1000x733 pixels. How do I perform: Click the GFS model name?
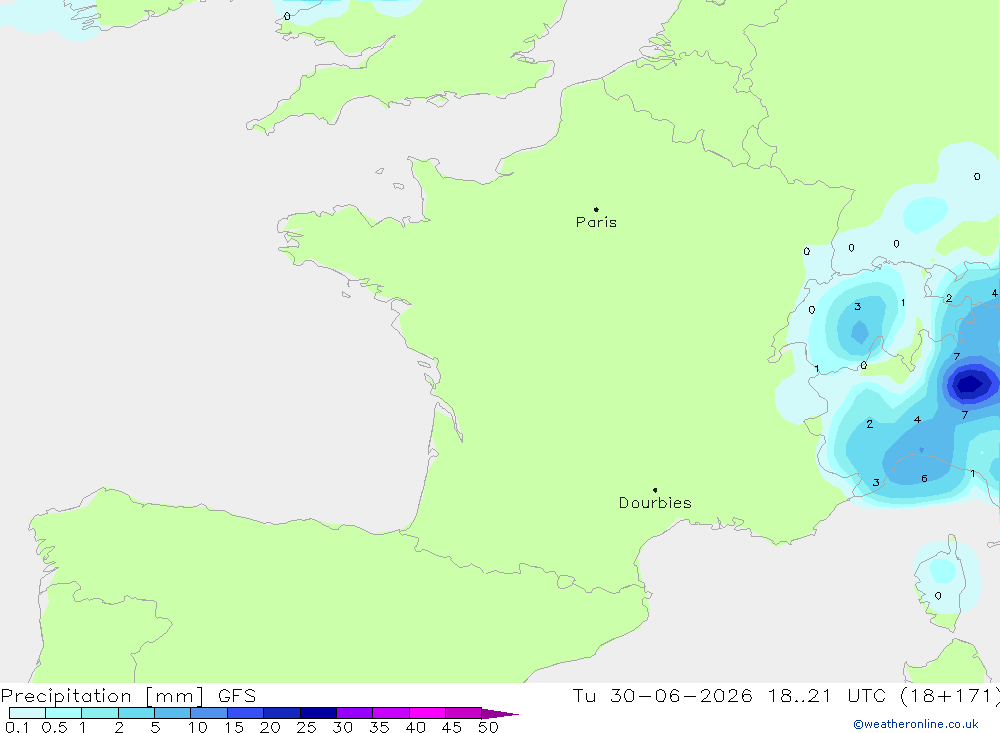click(237, 696)
